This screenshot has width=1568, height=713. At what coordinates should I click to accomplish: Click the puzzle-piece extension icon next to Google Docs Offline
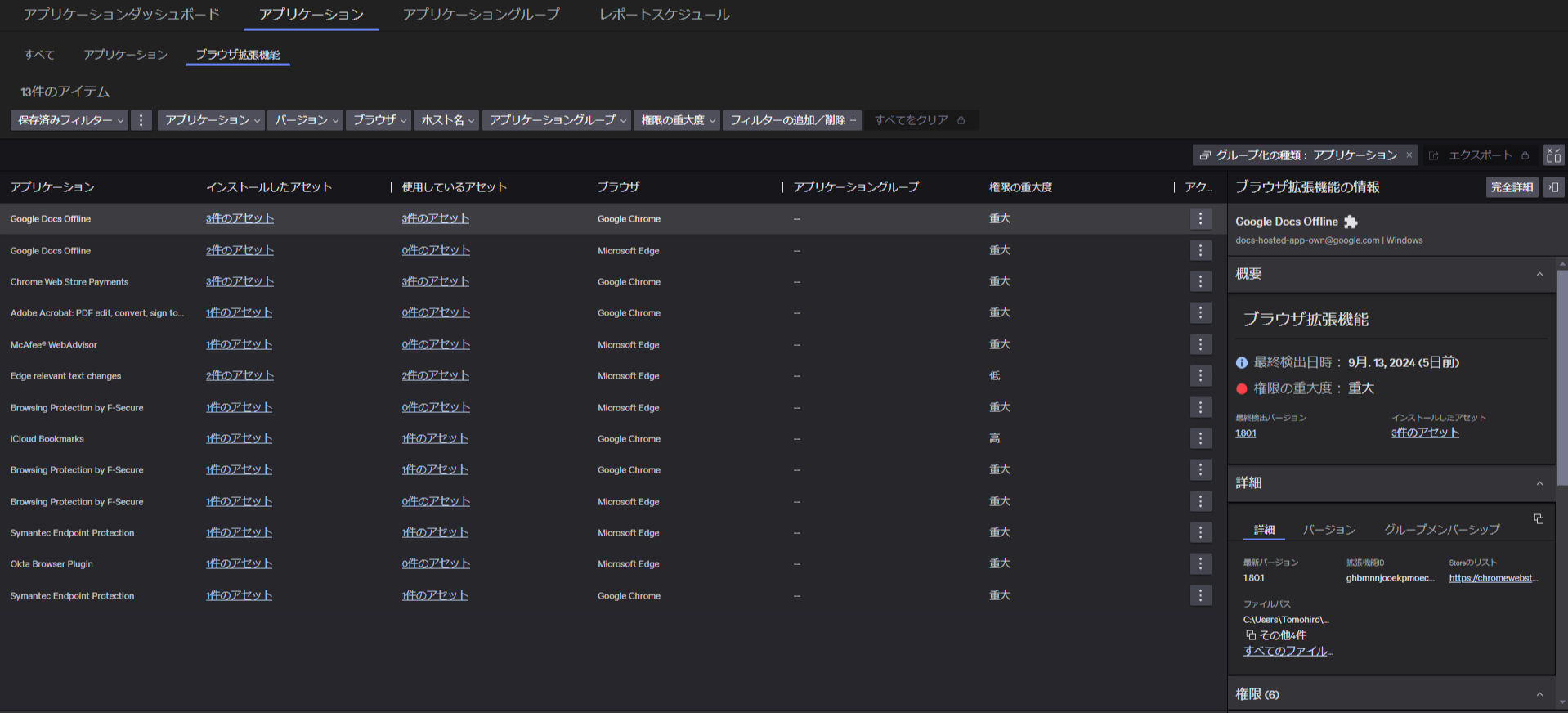1351,222
